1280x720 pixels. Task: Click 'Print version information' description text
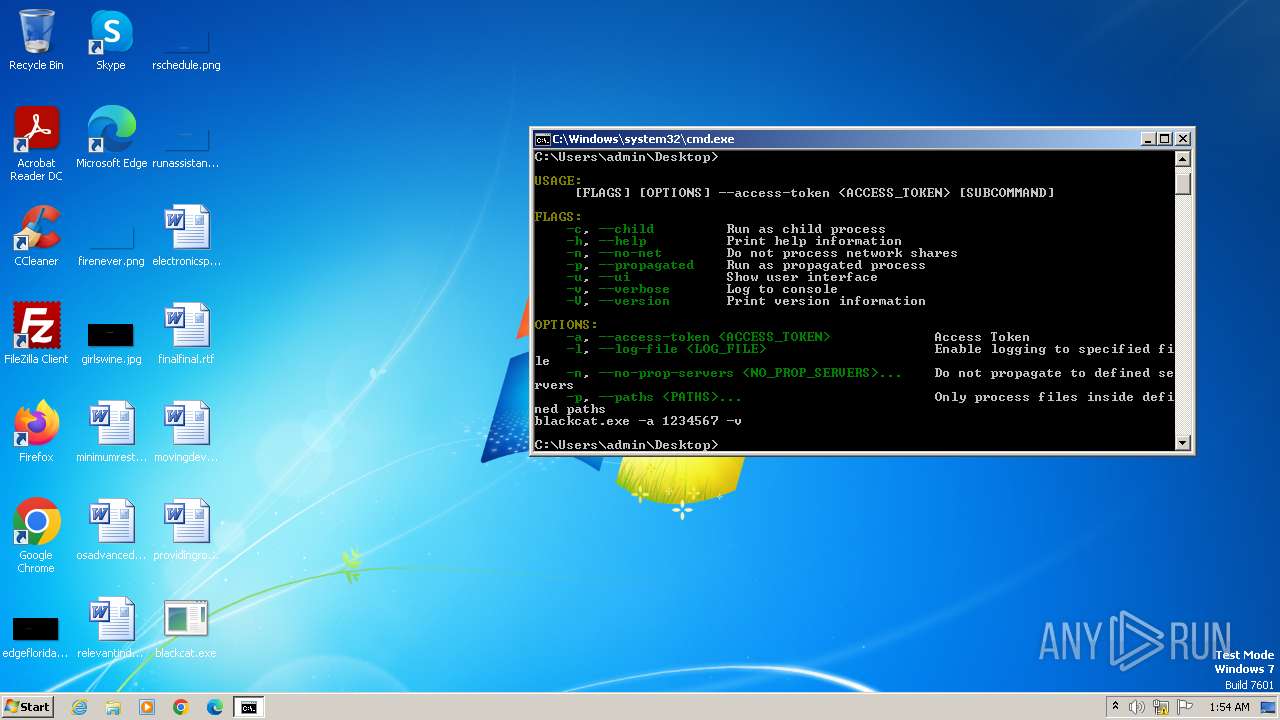pos(826,301)
